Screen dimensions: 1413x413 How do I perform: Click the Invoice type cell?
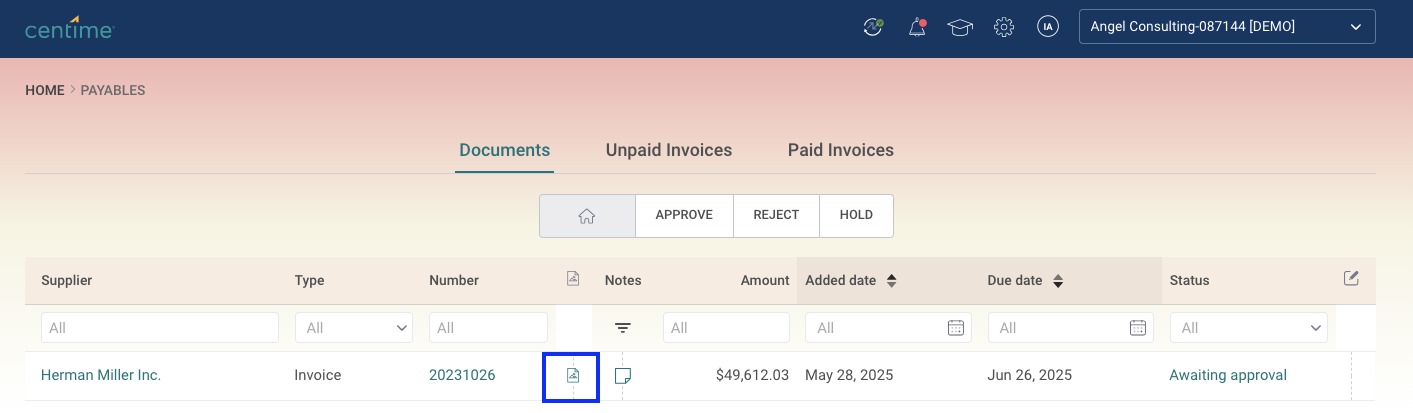pyautogui.click(x=318, y=376)
